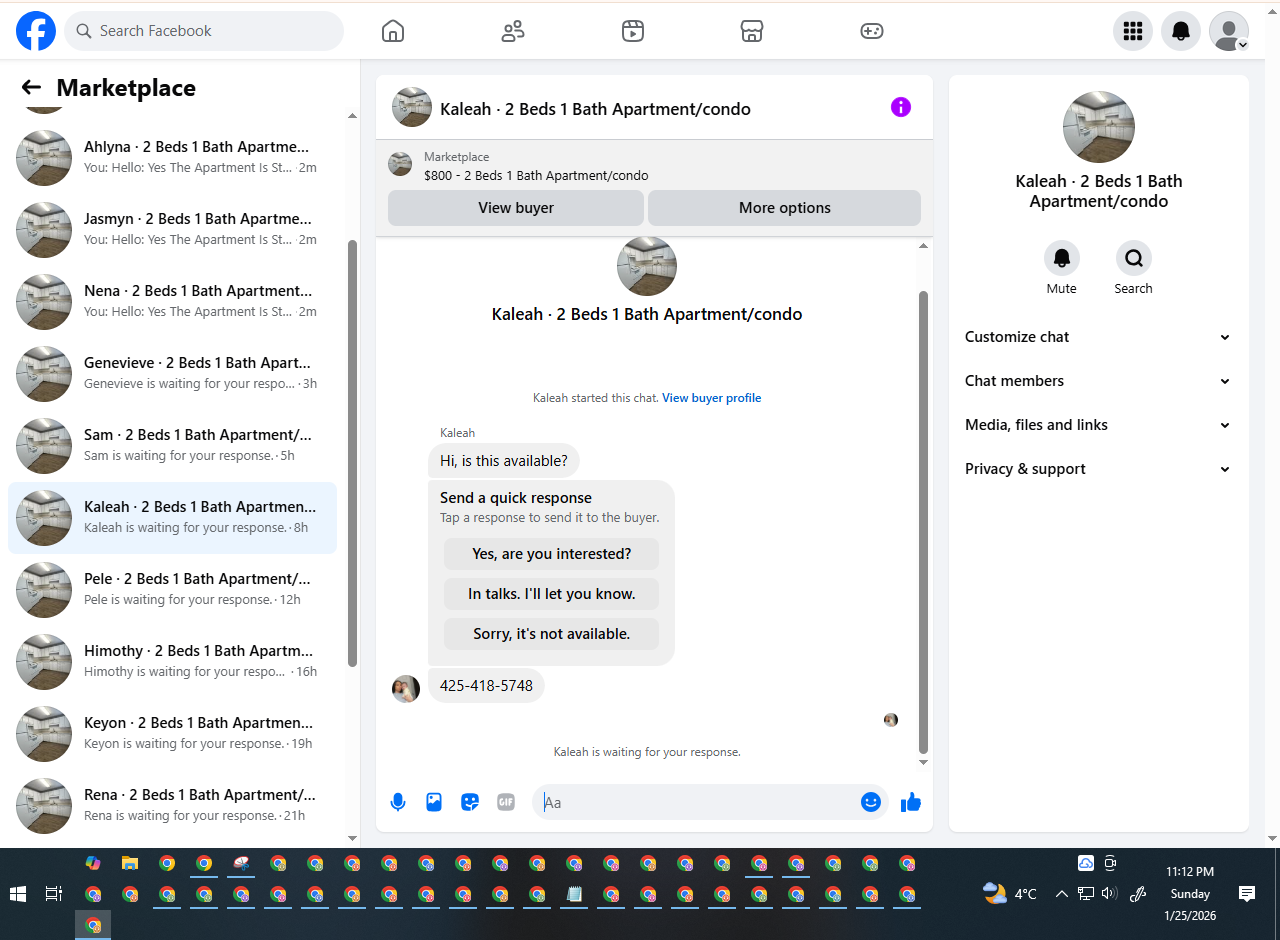Viewport: 1280px width, 940px height.
Task: Click the back arrow beside Marketplace
Action: coord(31,88)
